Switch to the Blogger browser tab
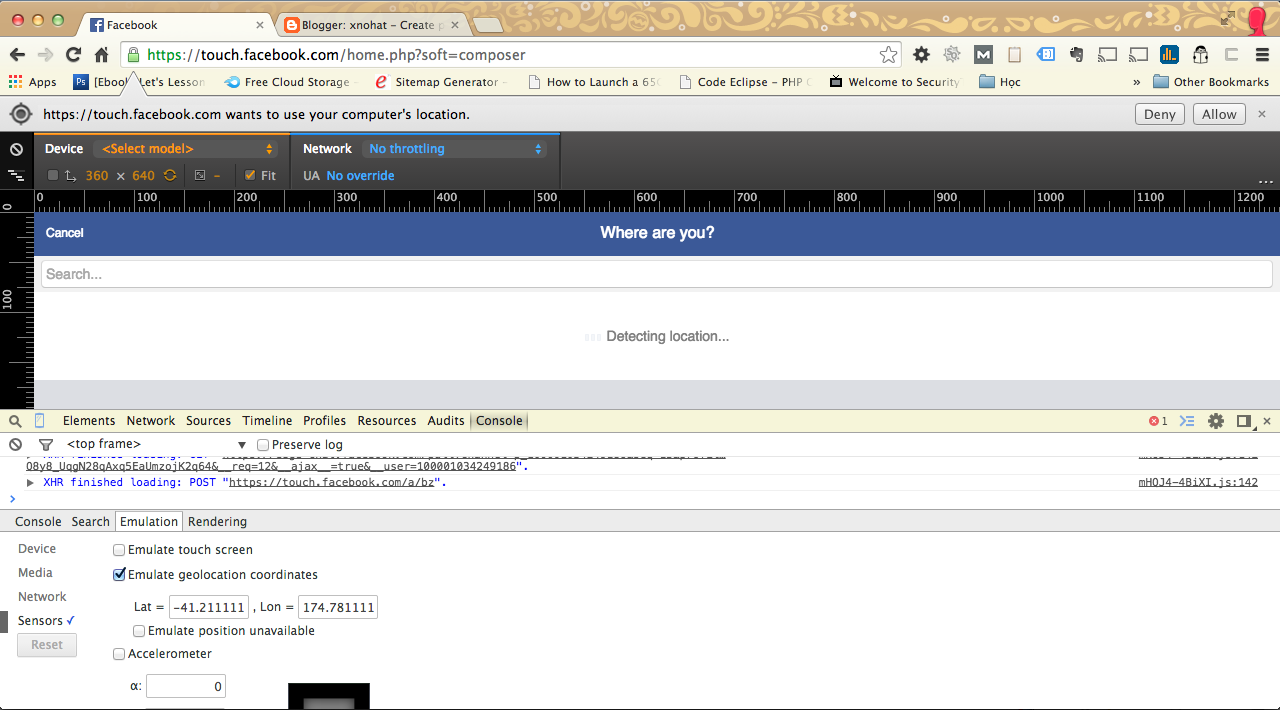Image resolution: width=1280 pixels, height=710 pixels. 370,25
